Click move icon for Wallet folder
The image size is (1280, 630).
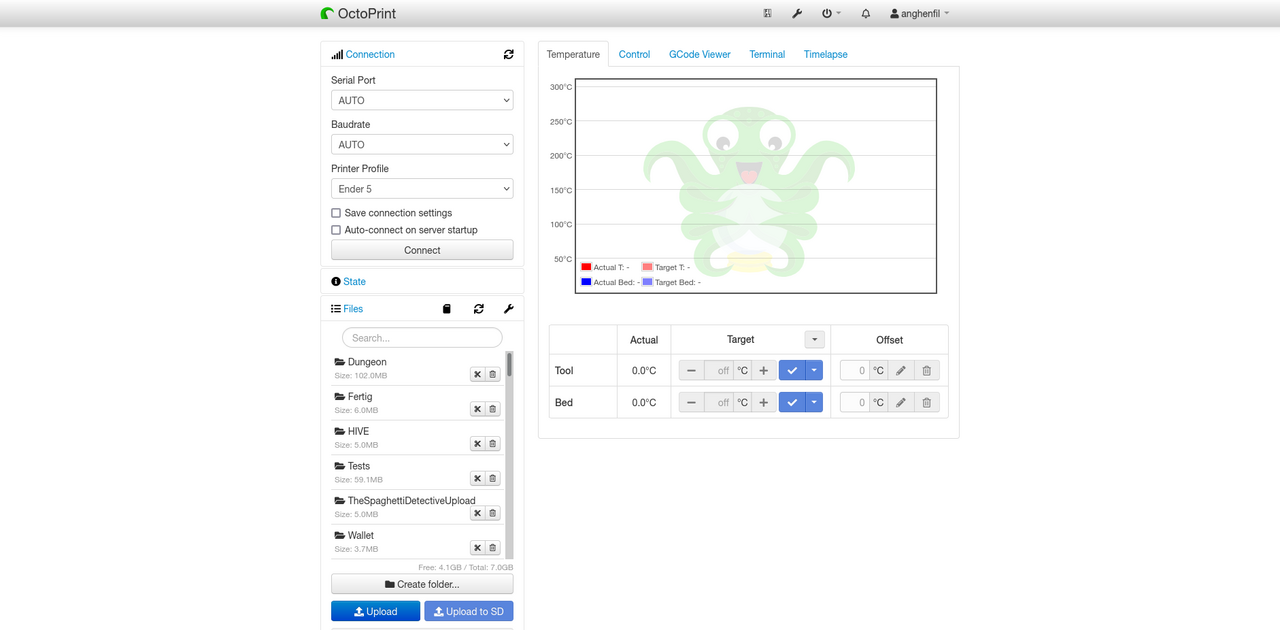(477, 548)
